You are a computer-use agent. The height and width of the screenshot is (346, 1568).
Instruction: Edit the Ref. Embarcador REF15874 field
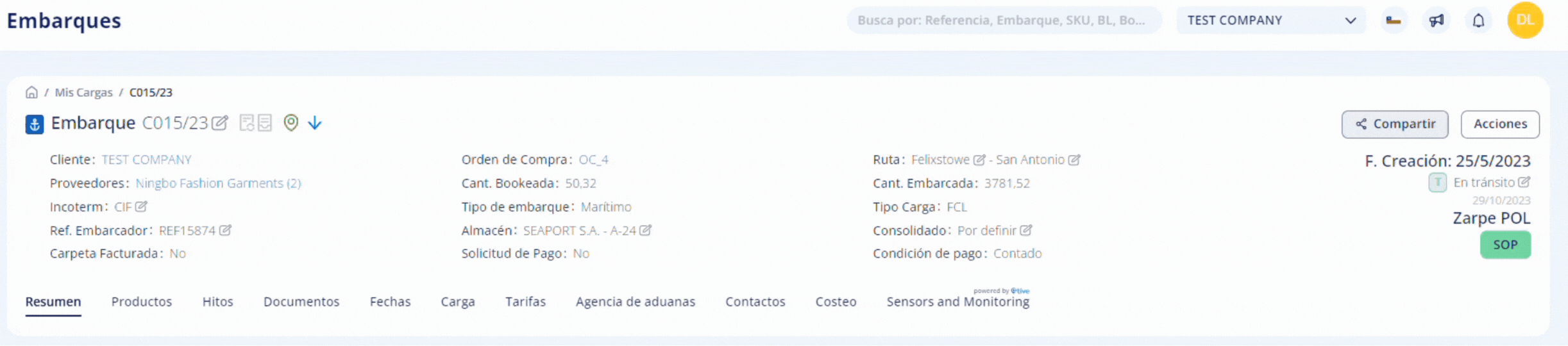(x=225, y=230)
